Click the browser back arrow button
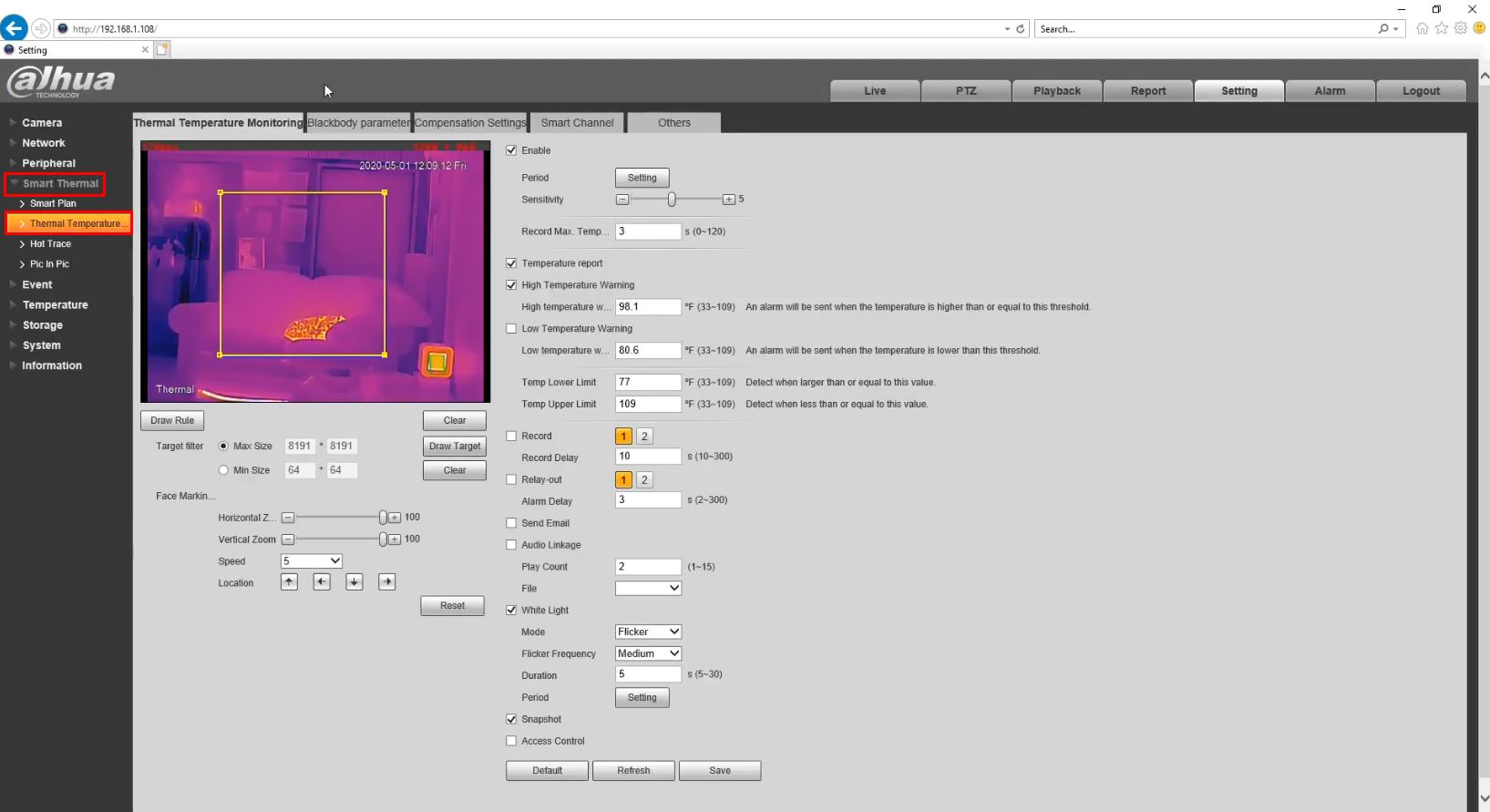Viewport: 1490px width, 812px height. click(x=15, y=28)
